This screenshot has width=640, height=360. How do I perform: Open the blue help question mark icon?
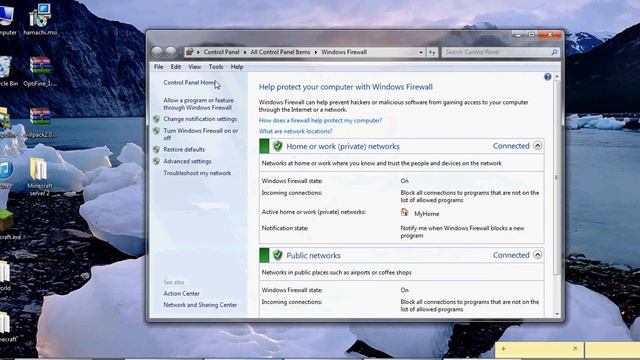pos(548,77)
